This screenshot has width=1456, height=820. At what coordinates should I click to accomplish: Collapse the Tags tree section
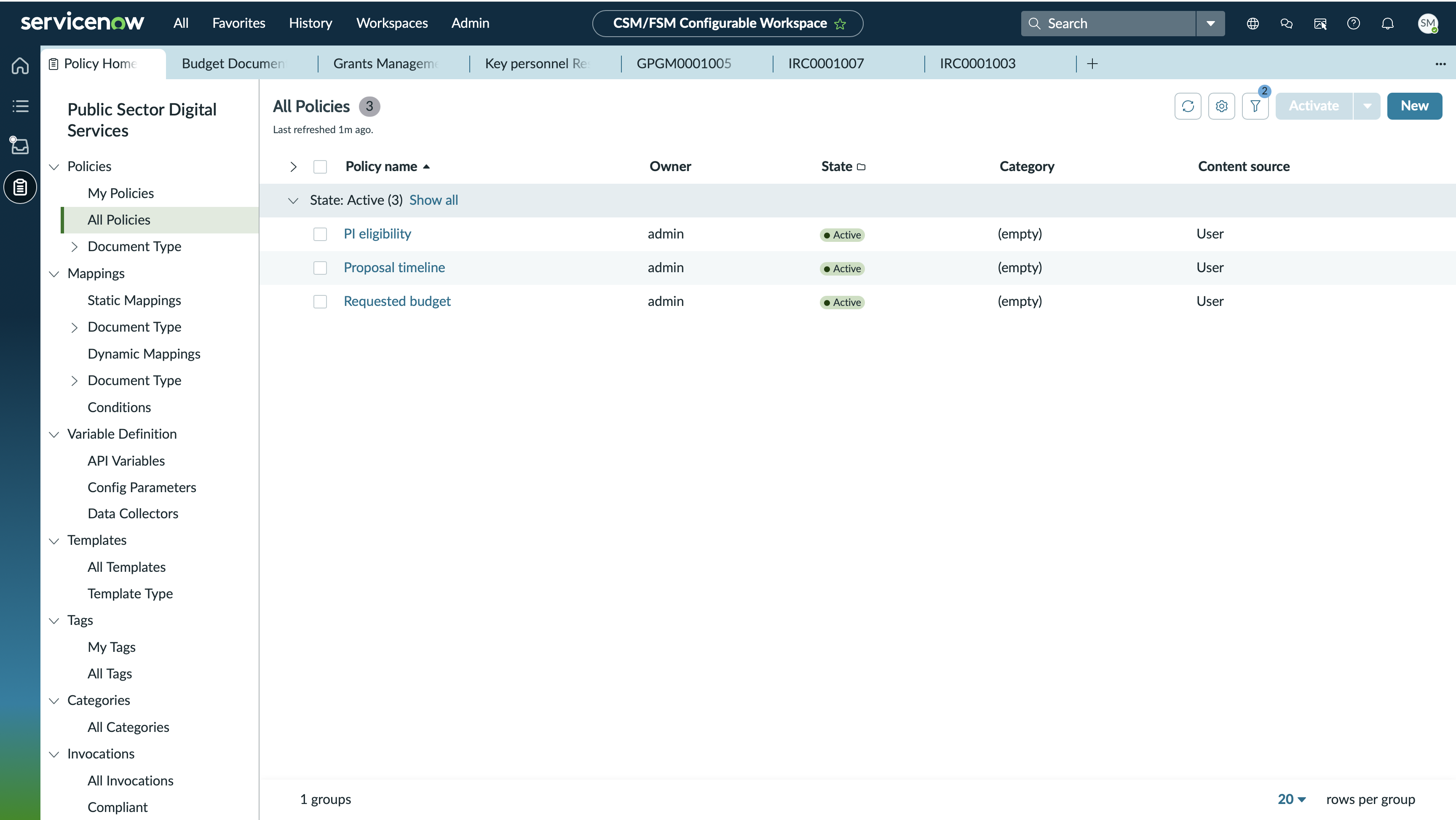(54, 620)
